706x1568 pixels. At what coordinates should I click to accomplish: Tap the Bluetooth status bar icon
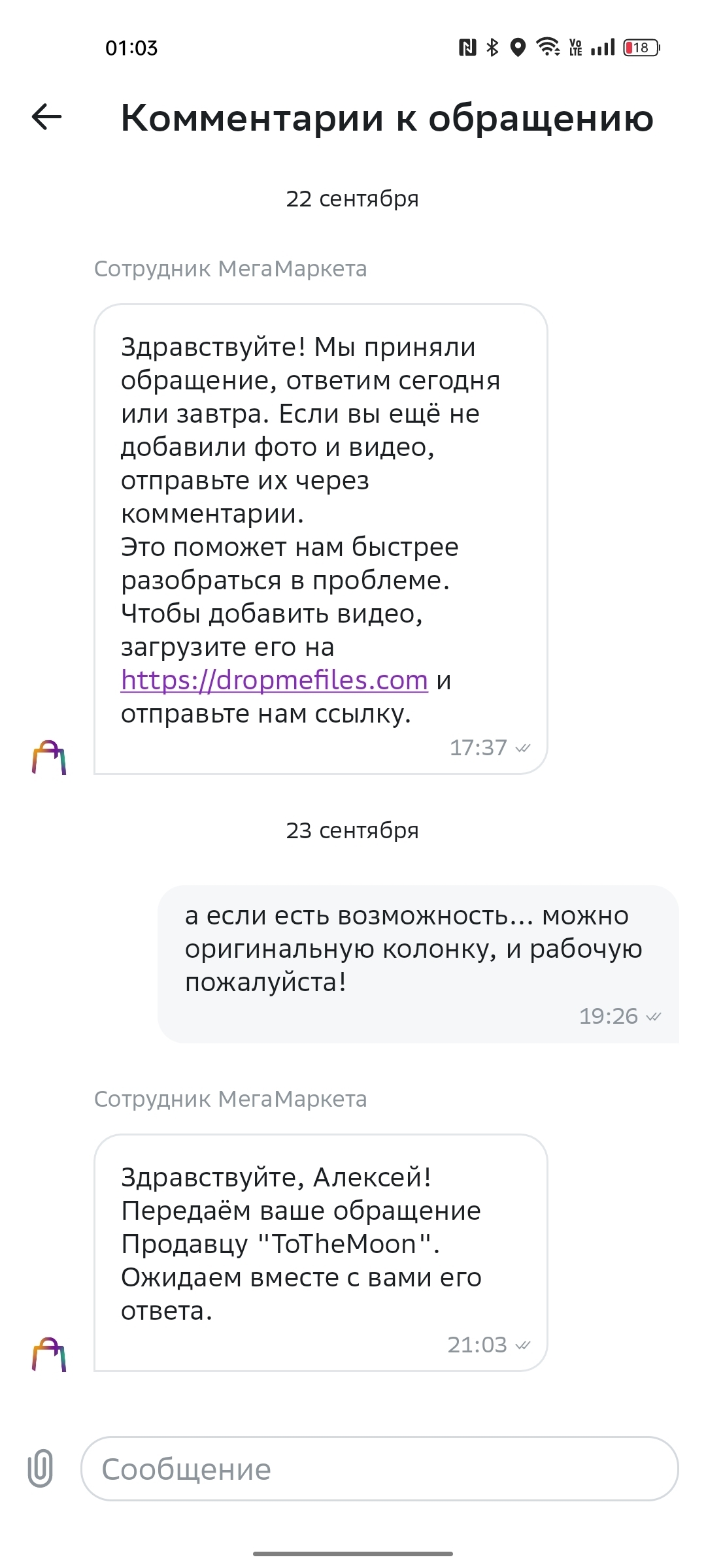coord(493,48)
